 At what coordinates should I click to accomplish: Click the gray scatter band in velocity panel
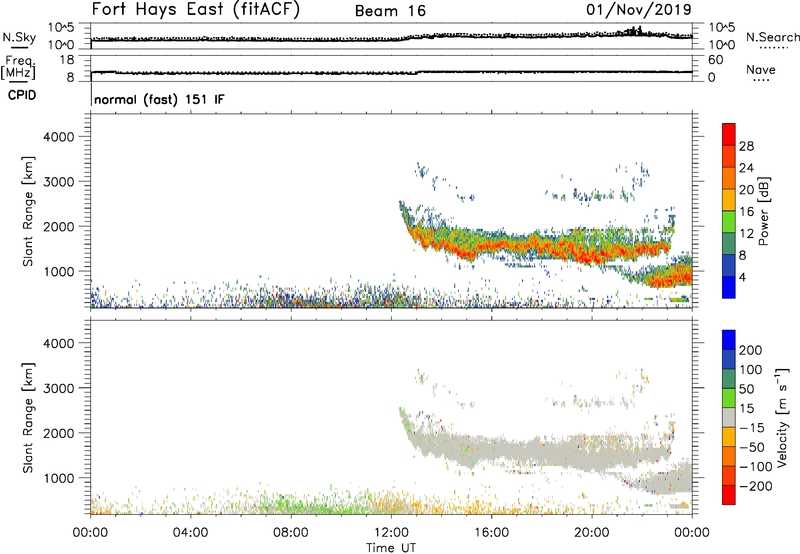coord(536,451)
